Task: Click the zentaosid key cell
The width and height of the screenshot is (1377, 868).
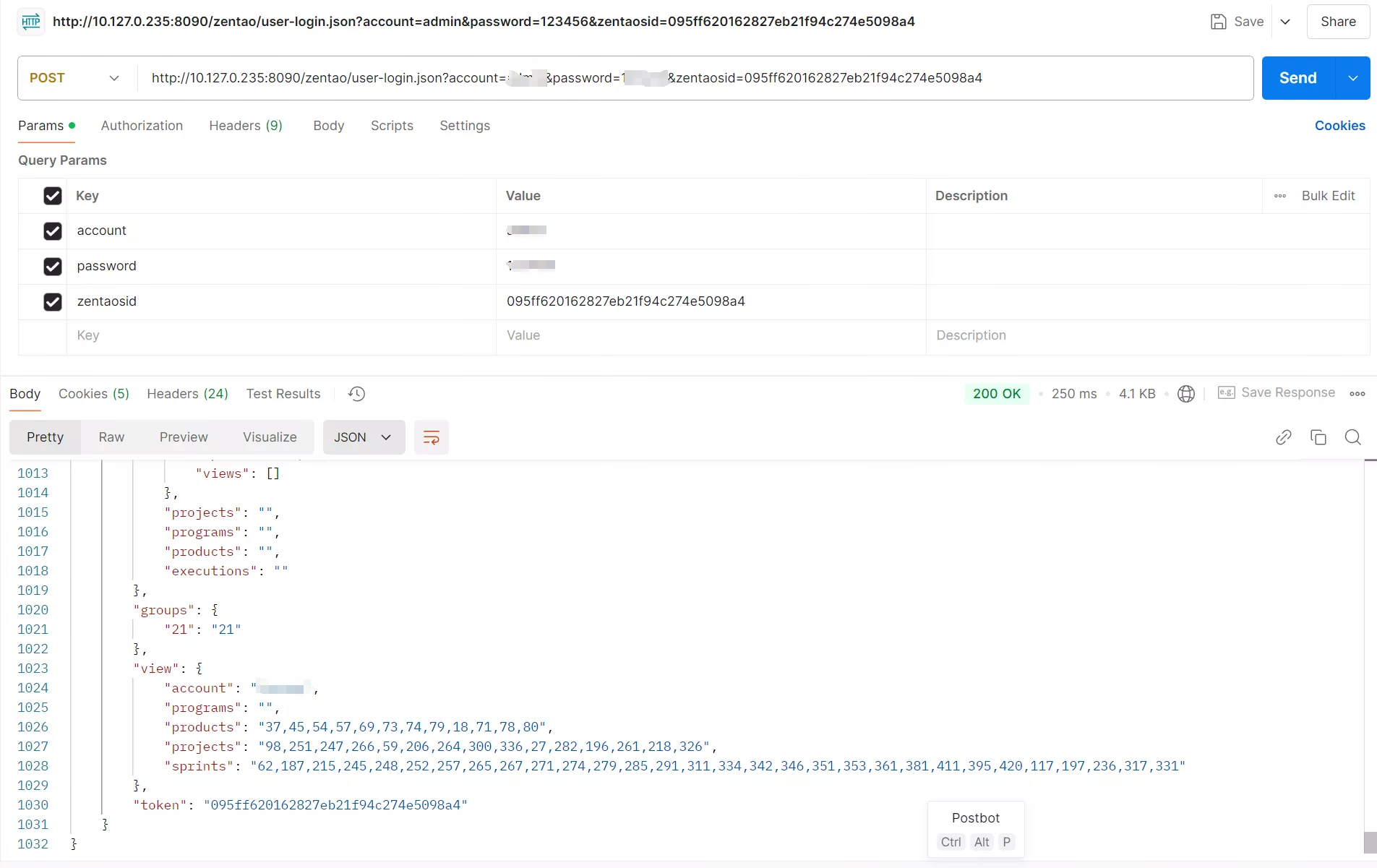Action: click(x=281, y=302)
